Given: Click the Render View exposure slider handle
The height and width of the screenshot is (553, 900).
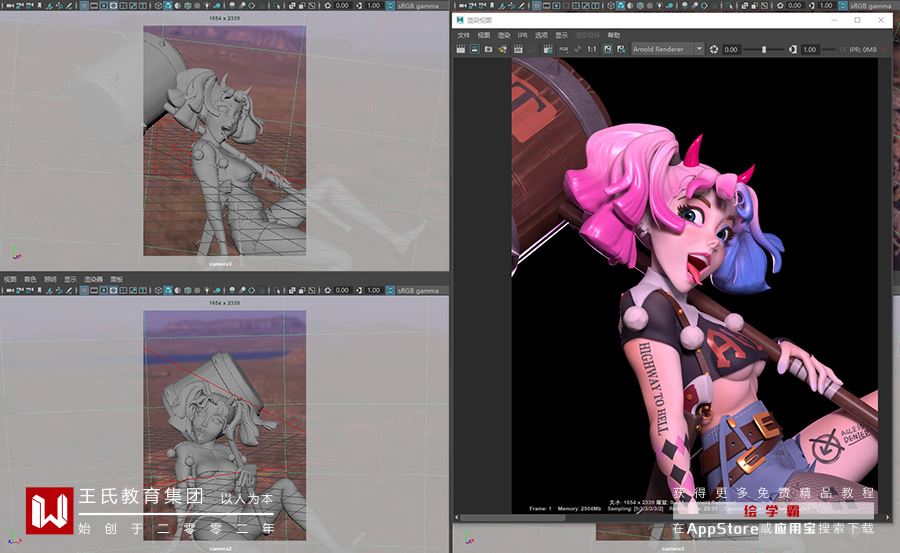Looking at the screenshot, I should (764, 49).
